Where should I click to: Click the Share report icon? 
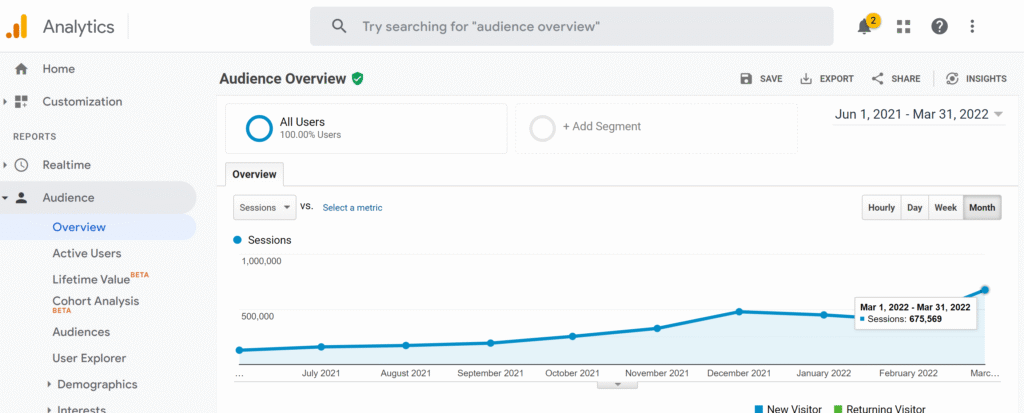tap(877, 79)
